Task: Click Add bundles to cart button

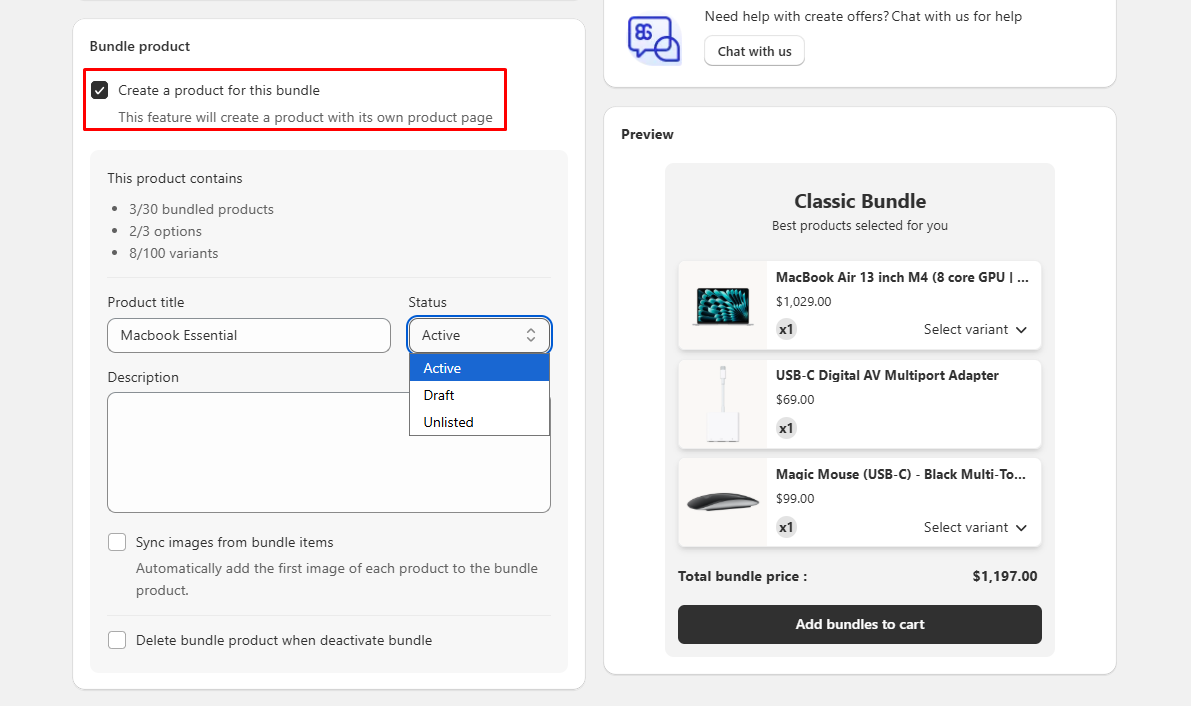Action: [x=860, y=624]
